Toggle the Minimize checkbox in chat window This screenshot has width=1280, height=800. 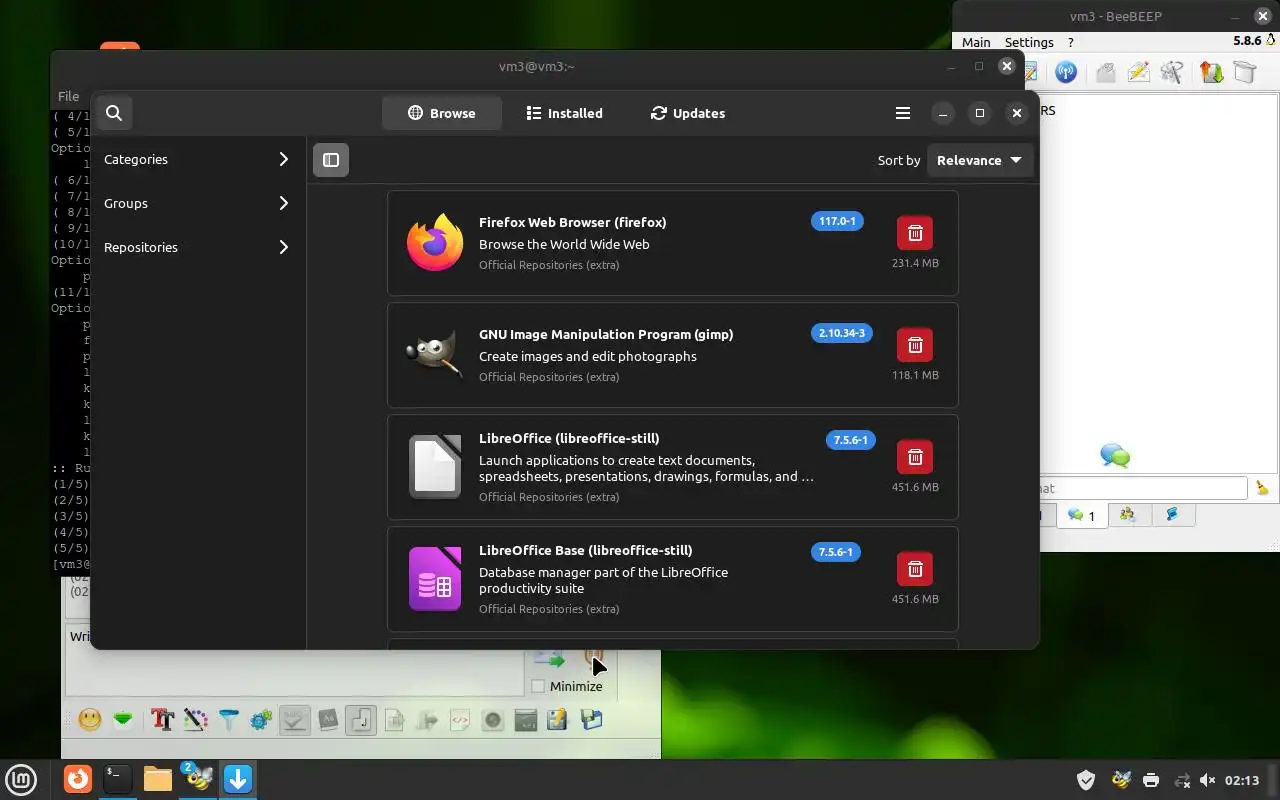coord(538,686)
